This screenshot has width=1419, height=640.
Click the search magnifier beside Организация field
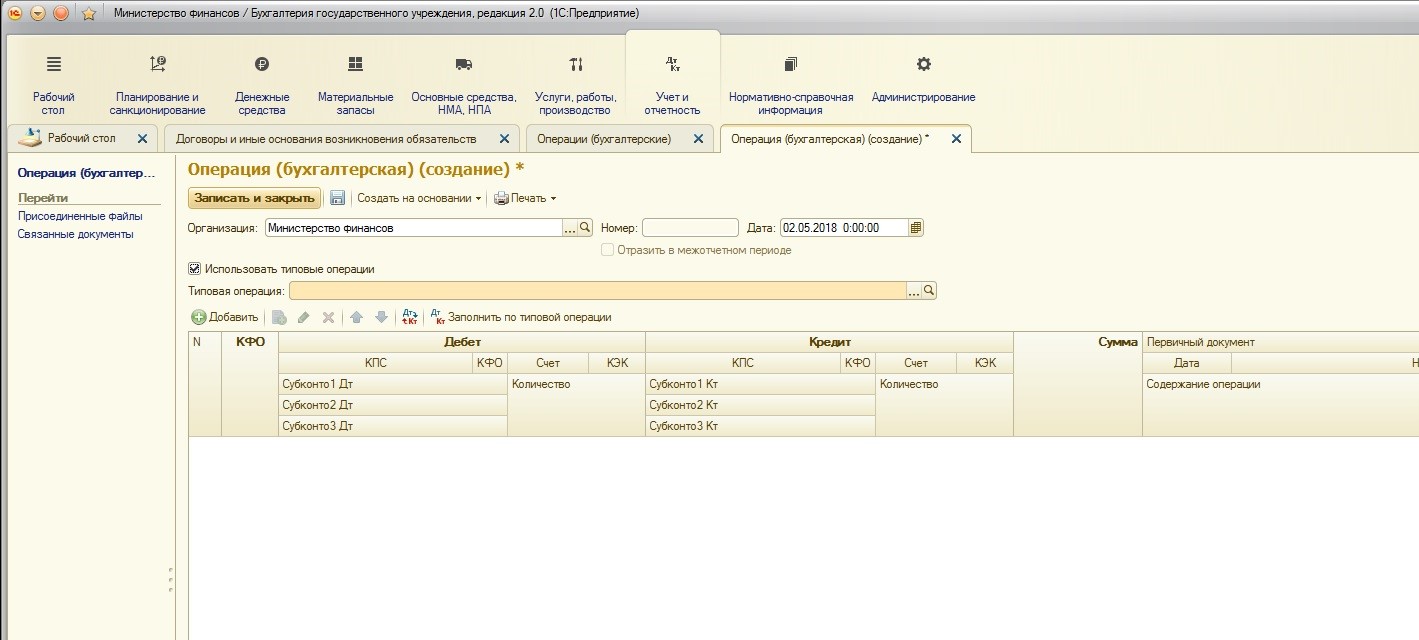[x=586, y=228]
